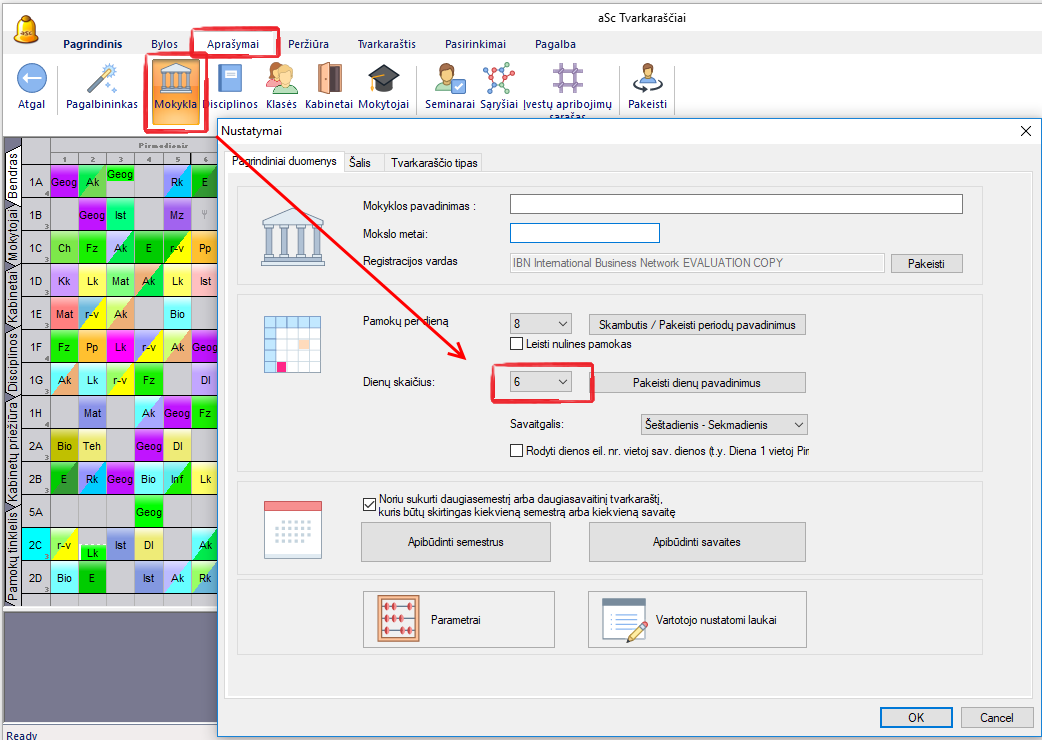Switch to the Šalis tab
Viewport: 1042px width, 740px height.
[x=359, y=162]
